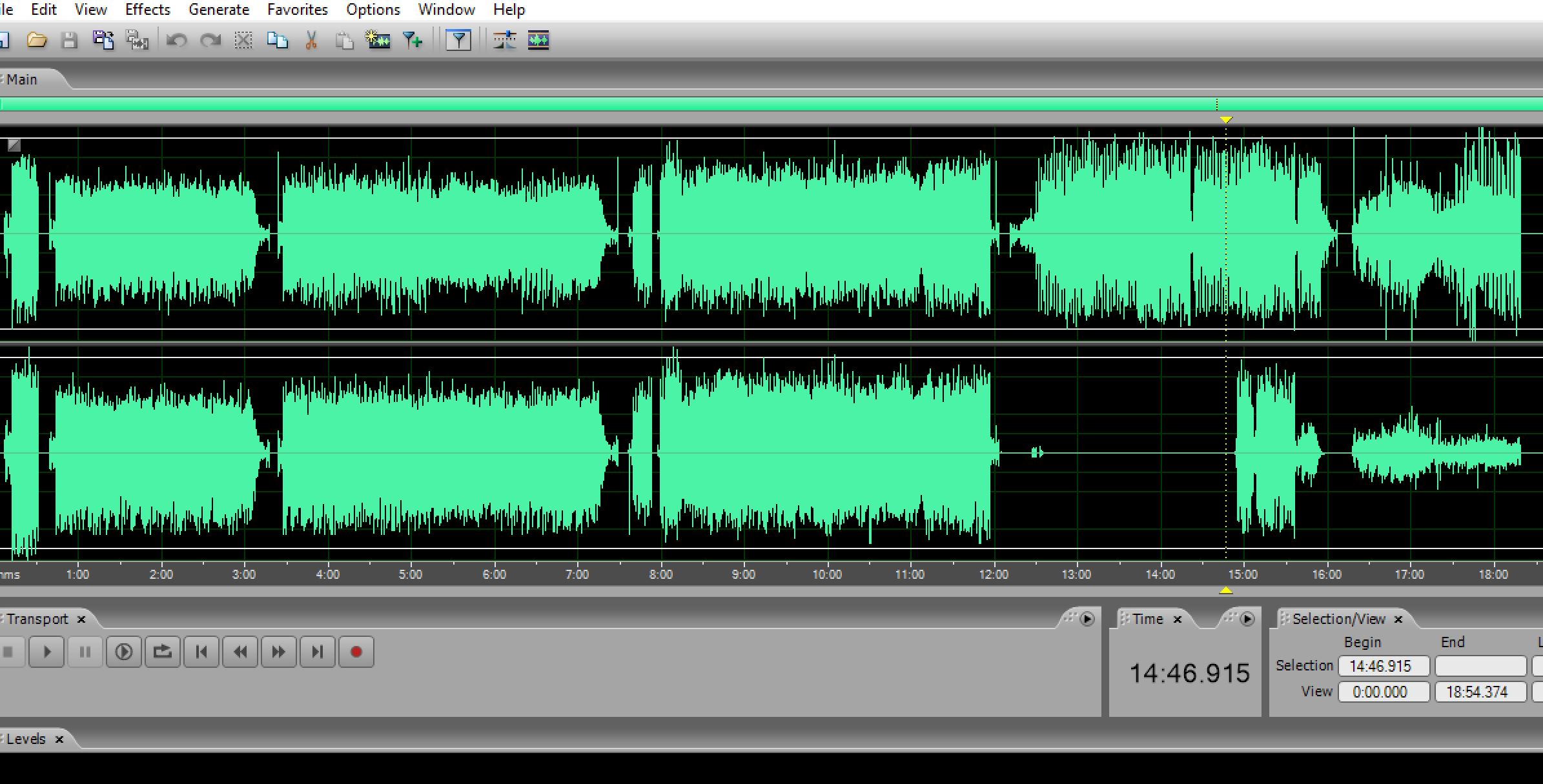The image size is (1543, 784).
Task: Open the Time panel options arrow
Action: (1247, 619)
